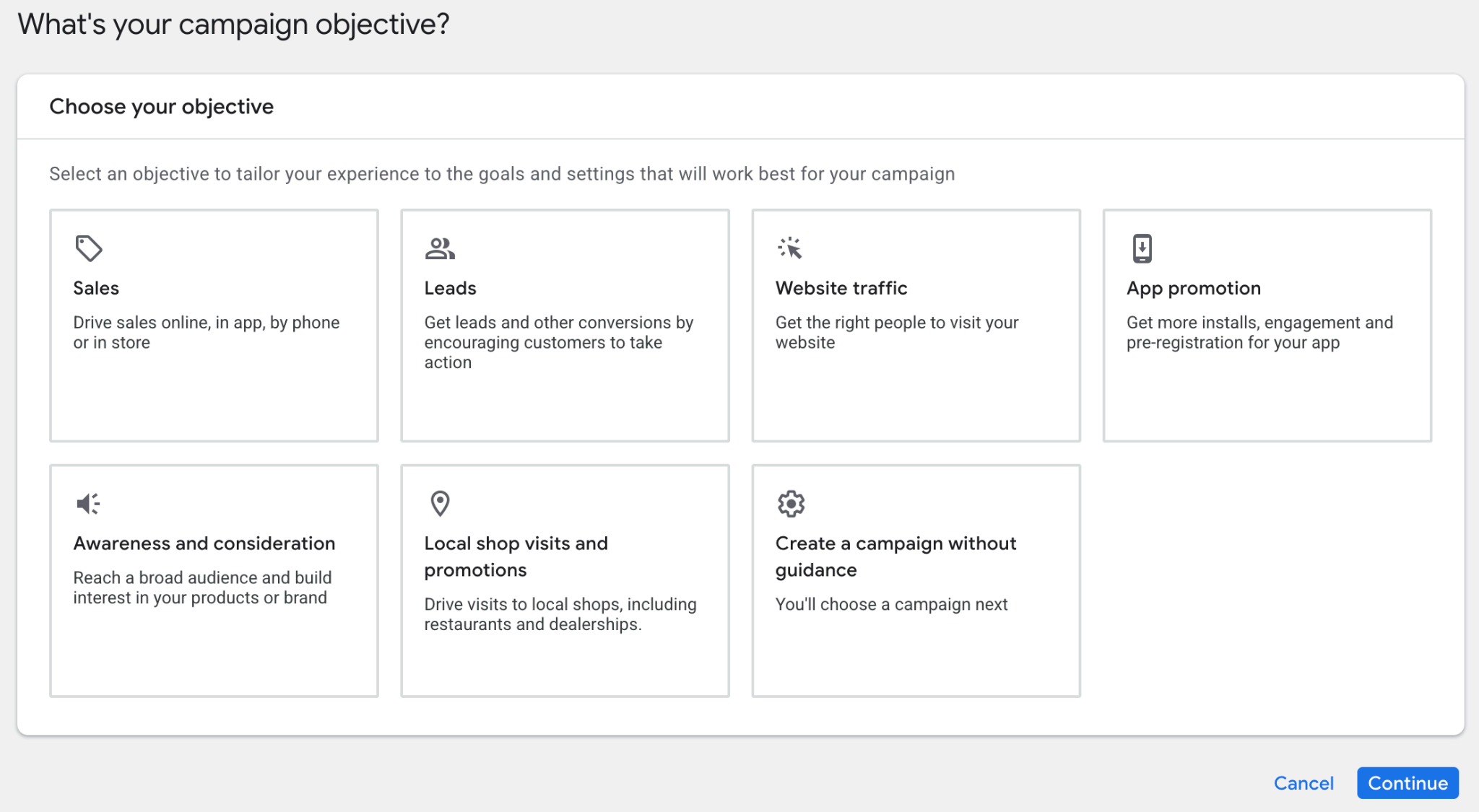Screen dimensions: 1479x812
Task: Click 'You'll choose a campaign next' text
Action: [892, 604]
